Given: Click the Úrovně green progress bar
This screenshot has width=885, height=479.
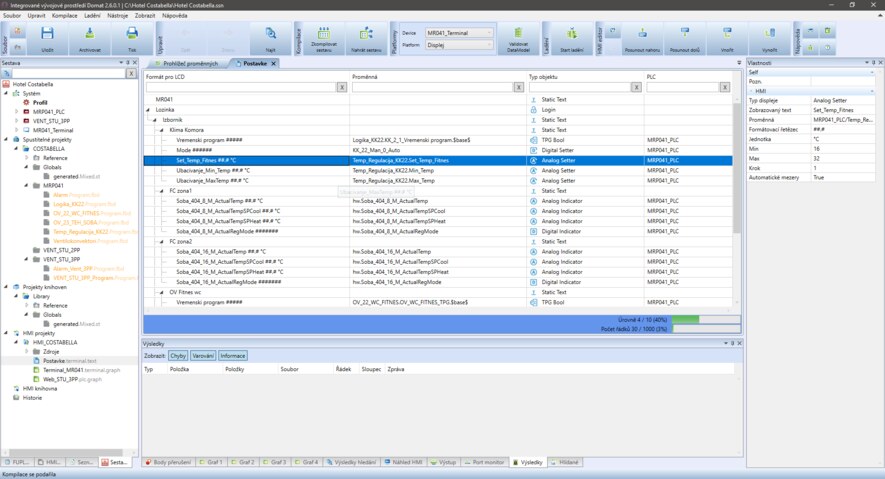Looking at the screenshot, I should pyautogui.click(x=685, y=320).
